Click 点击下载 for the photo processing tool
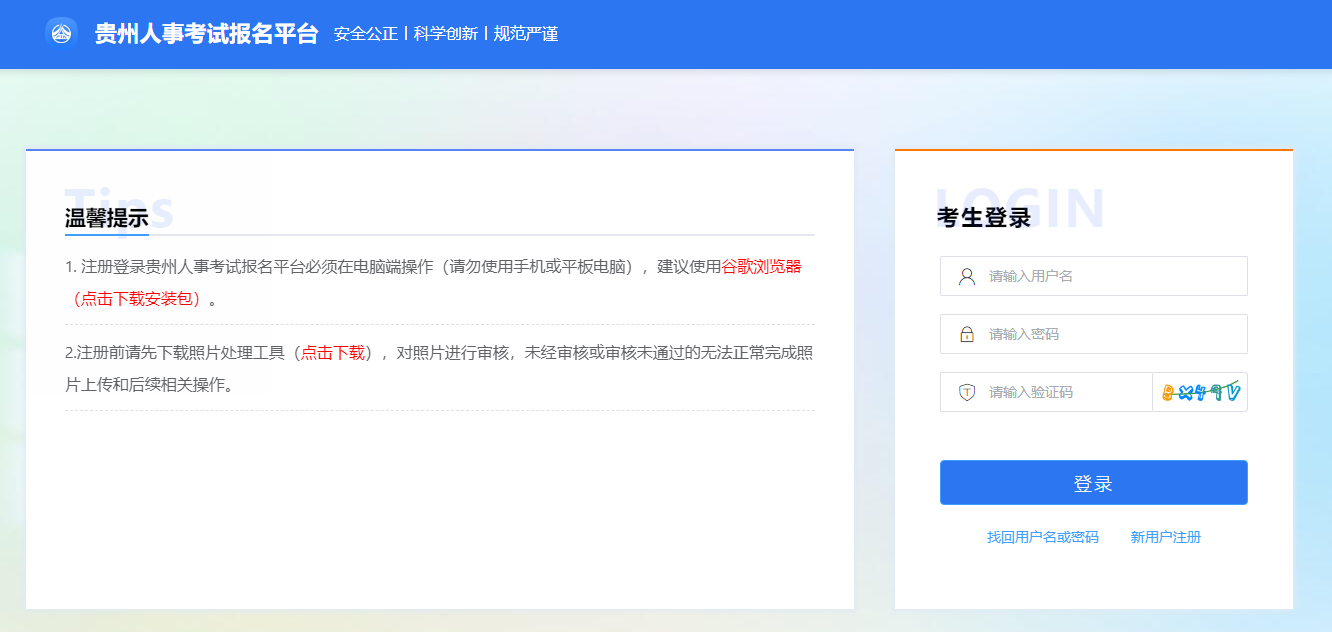 point(333,352)
